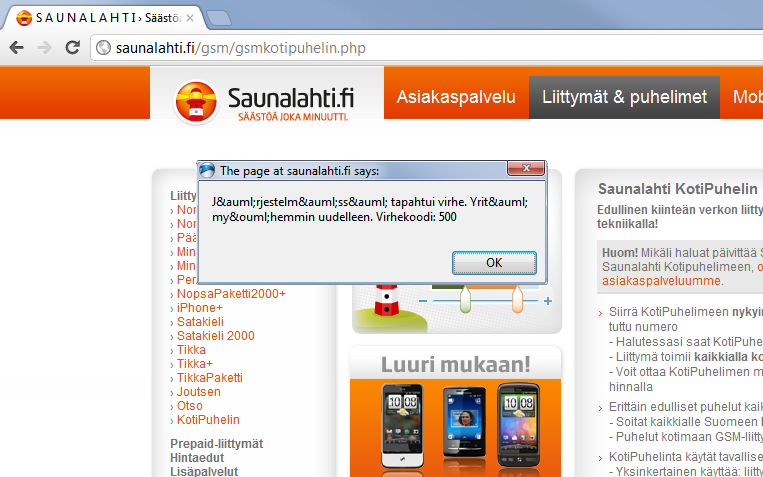Open the Otso link
Viewport: 763px width, 477px height.
189,406
